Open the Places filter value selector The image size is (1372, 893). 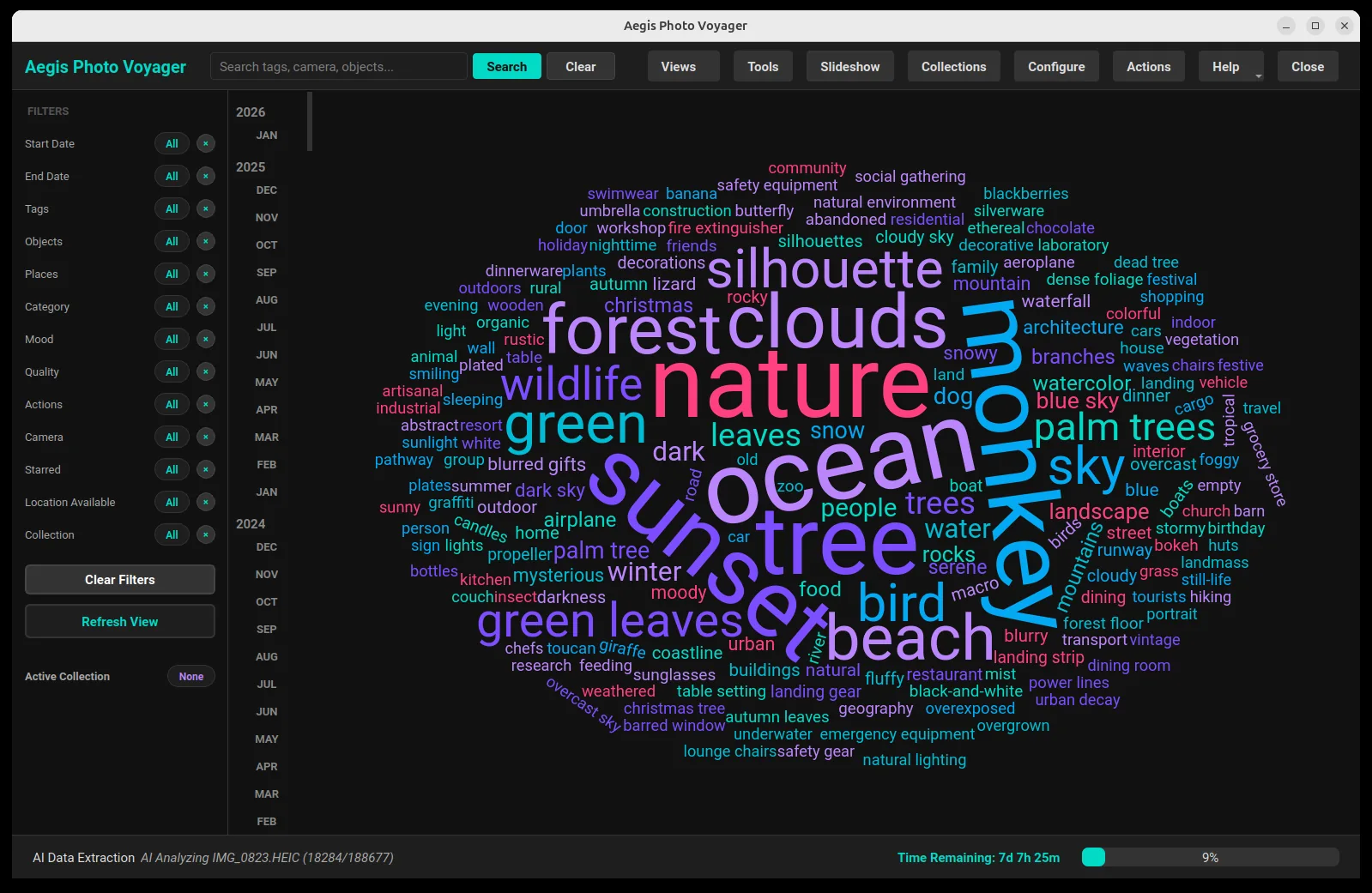pos(172,274)
